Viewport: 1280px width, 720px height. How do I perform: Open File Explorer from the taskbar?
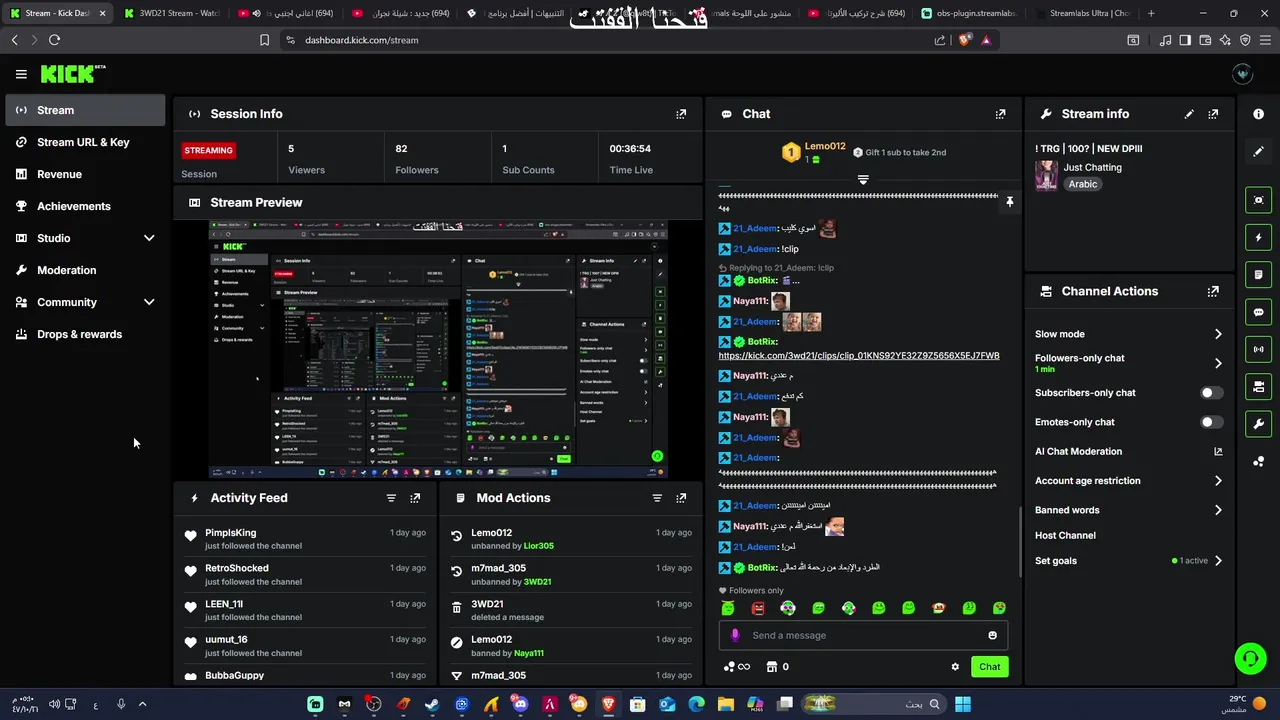(x=726, y=704)
